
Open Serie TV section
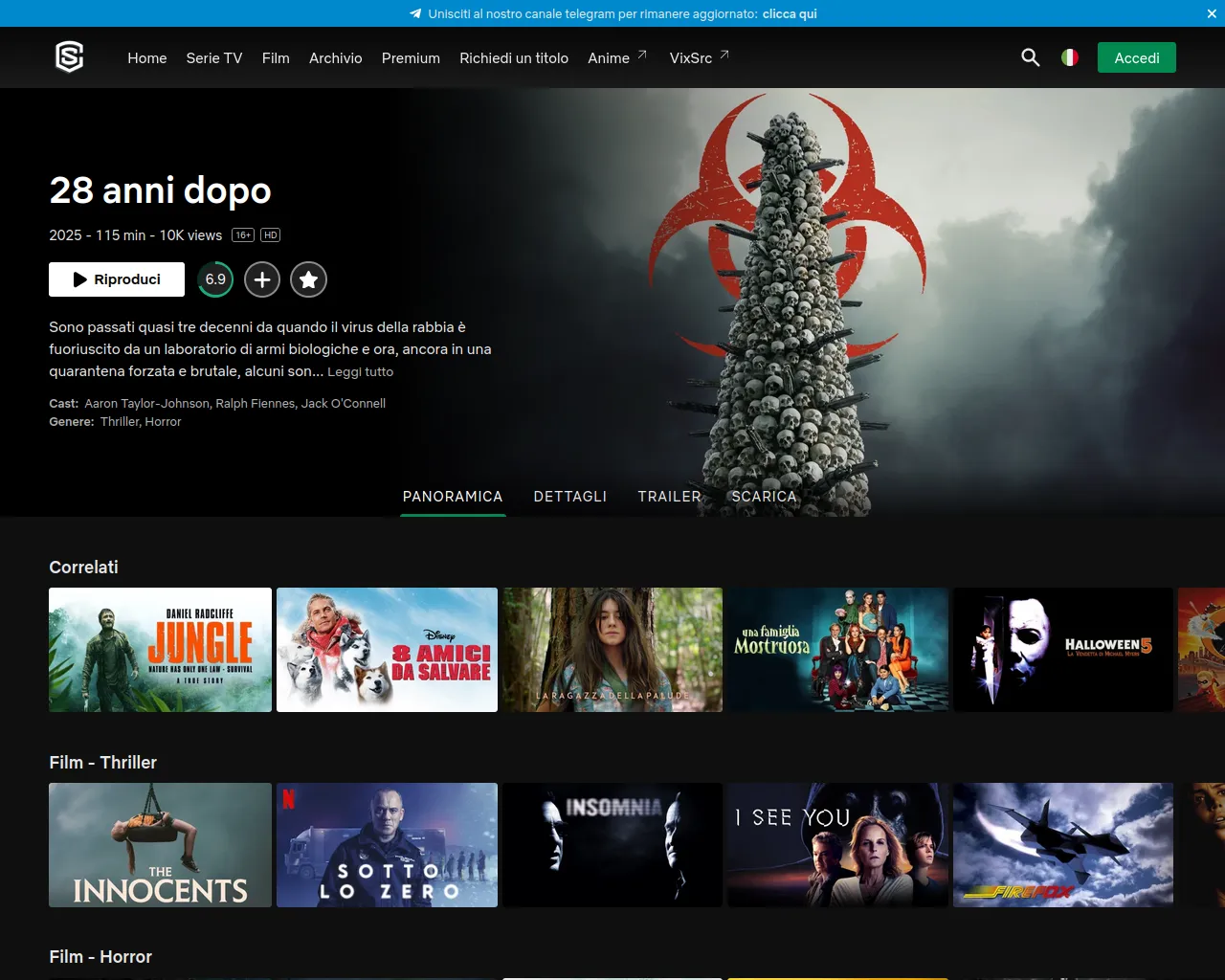214,57
